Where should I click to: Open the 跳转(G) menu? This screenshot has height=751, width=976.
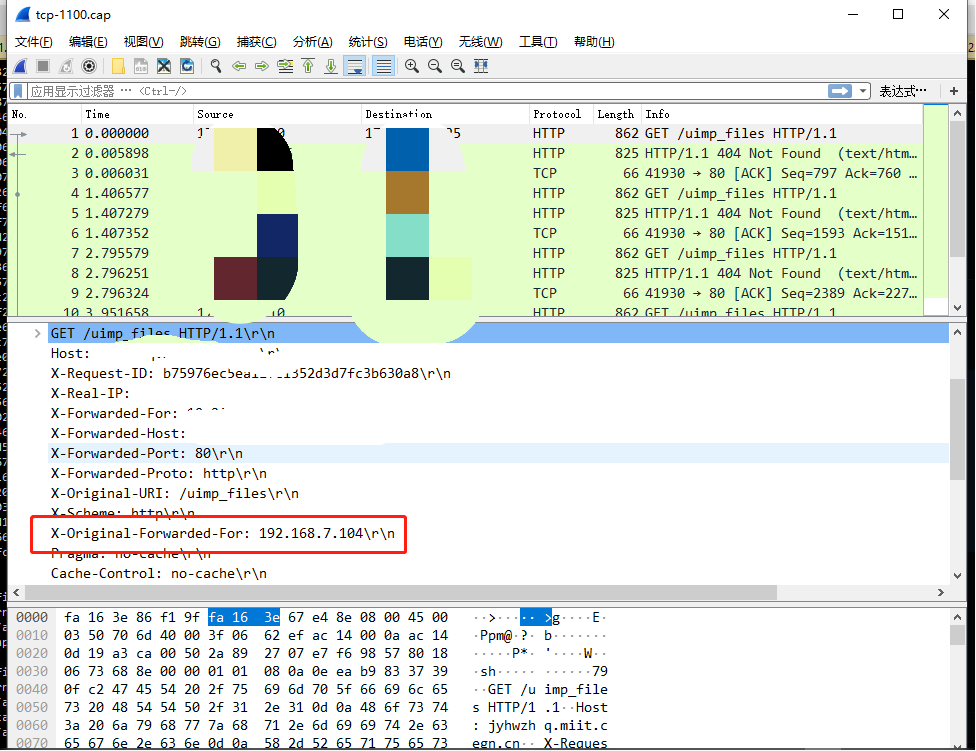[200, 42]
